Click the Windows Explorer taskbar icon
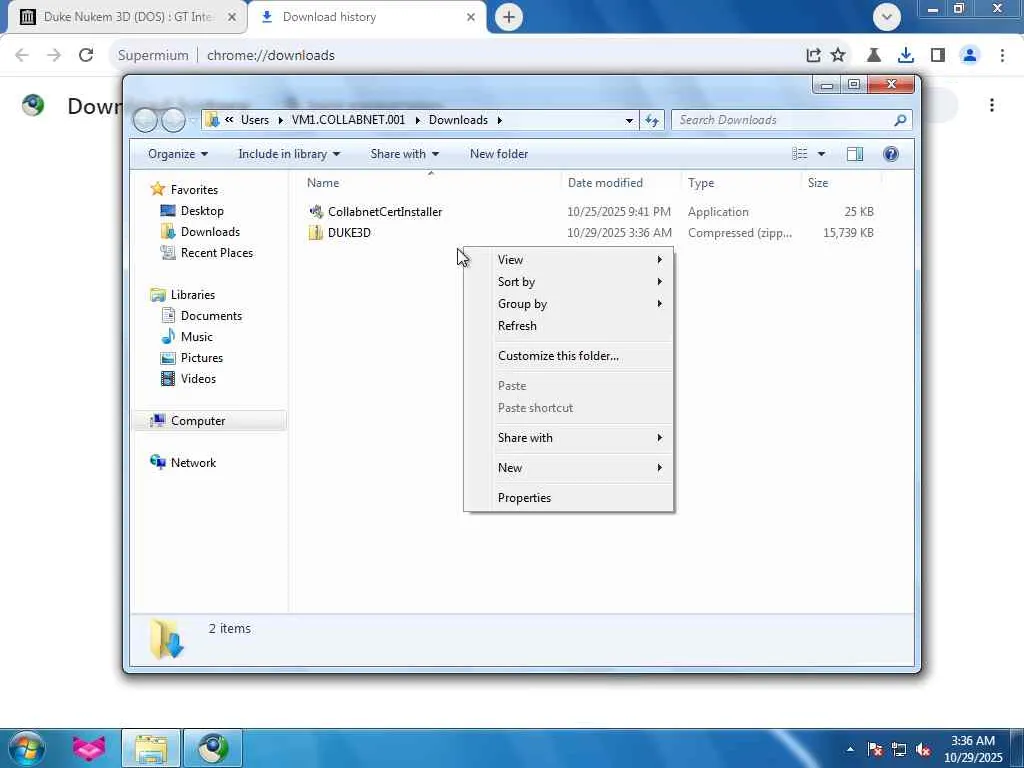 pyautogui.click(x=151, y=748)
